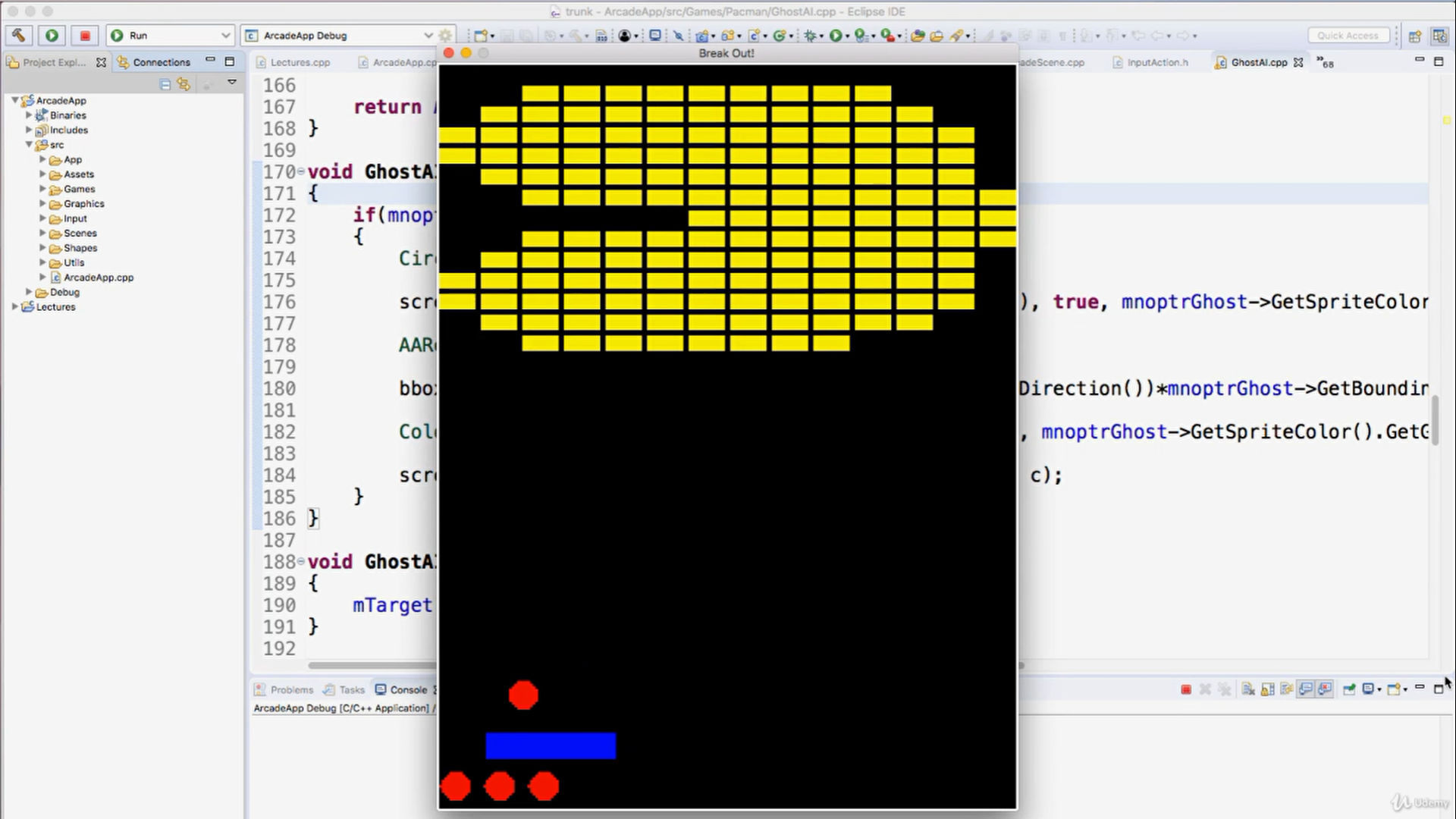1456x819 pixels.
Task: Click the blue paddle in Break Out window
Action: pyautogui.click(x=551, y=745)
